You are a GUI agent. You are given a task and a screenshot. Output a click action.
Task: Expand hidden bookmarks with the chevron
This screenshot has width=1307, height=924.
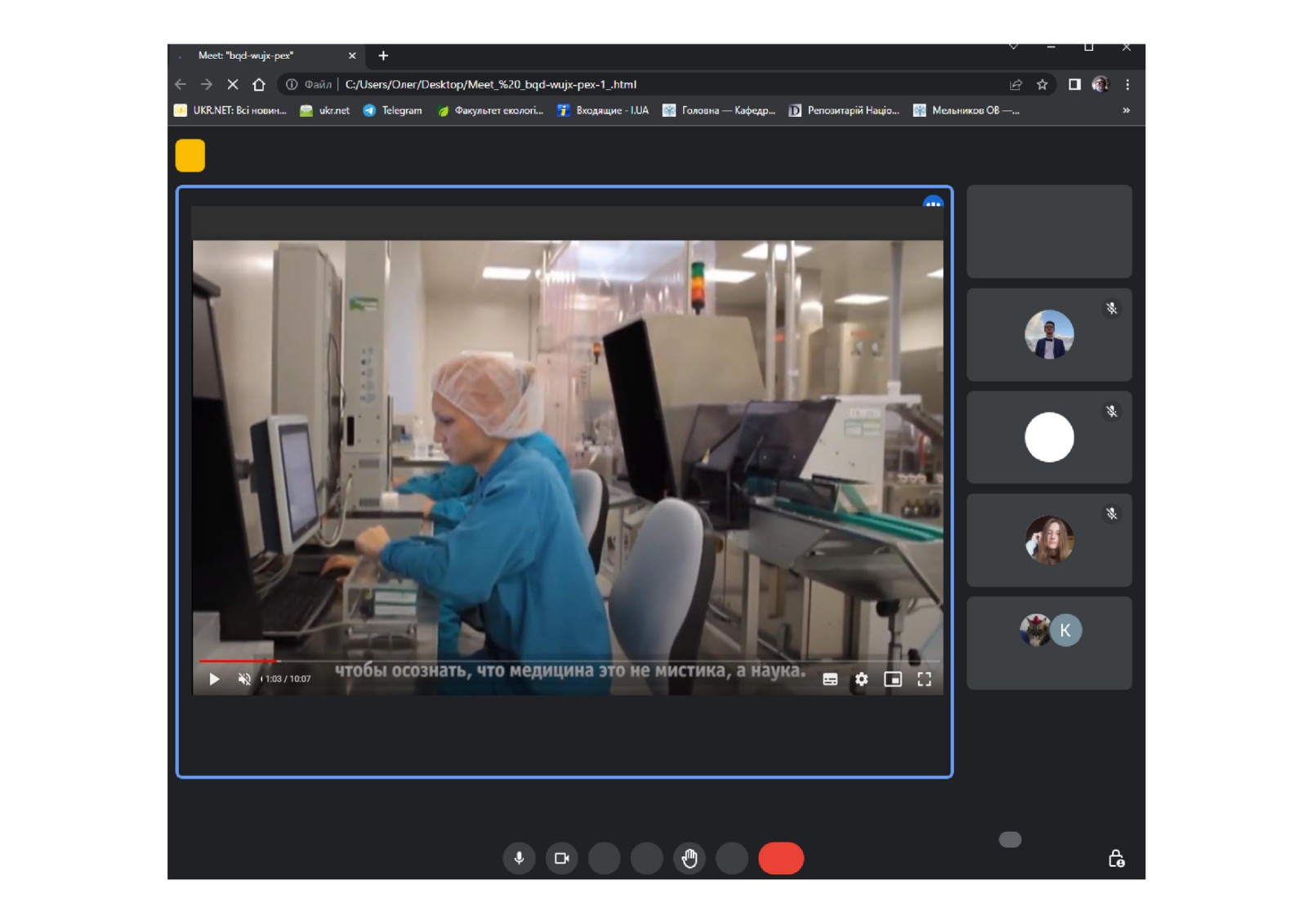coord(1126,110)
